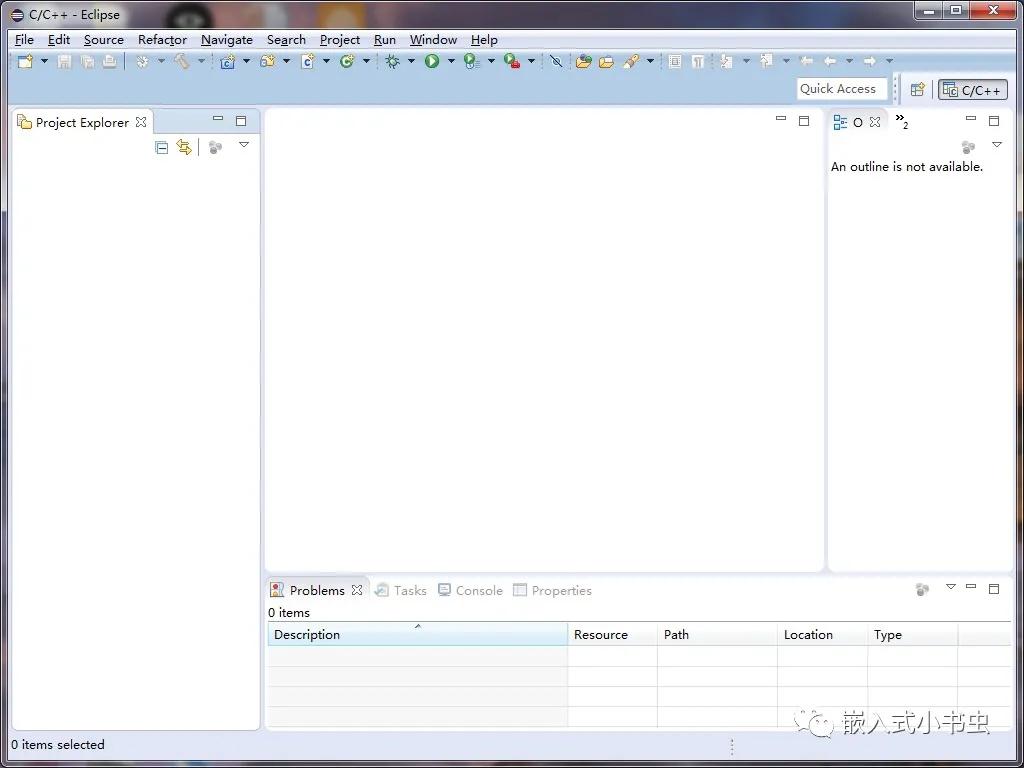The image size is (1024, 768).
Task: Open the New wizard dropdown arrow
Action: (44, 61)
